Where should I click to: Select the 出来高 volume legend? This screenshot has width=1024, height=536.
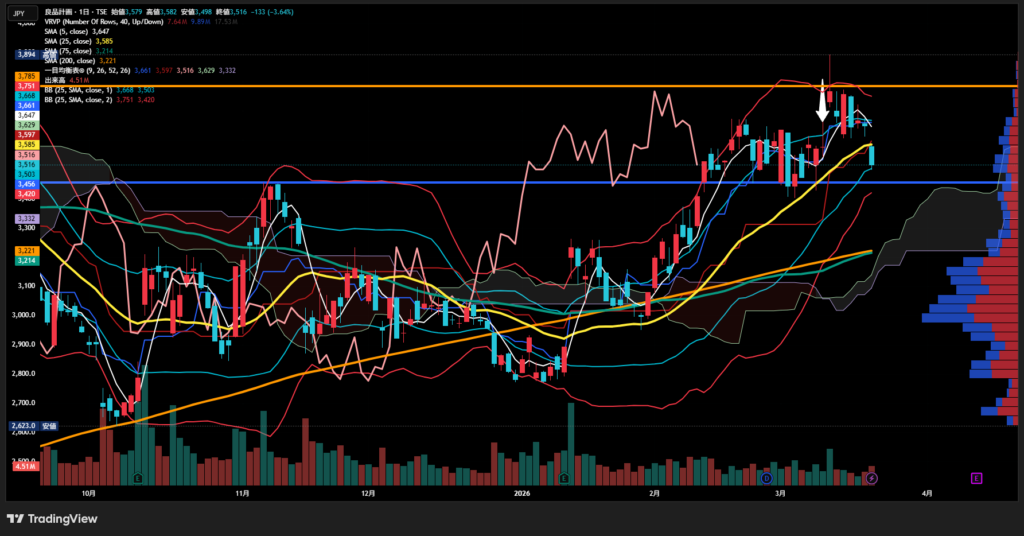(56, 80)
